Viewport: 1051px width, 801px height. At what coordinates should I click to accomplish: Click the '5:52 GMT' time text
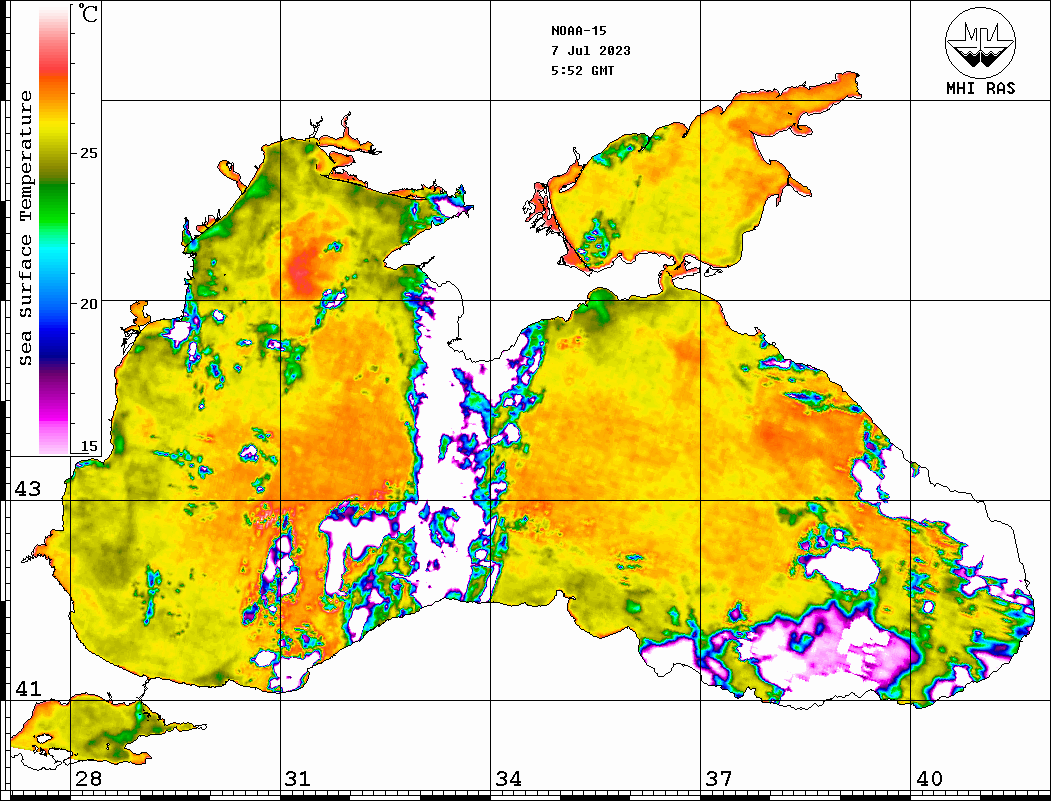[x=582, y=70]
